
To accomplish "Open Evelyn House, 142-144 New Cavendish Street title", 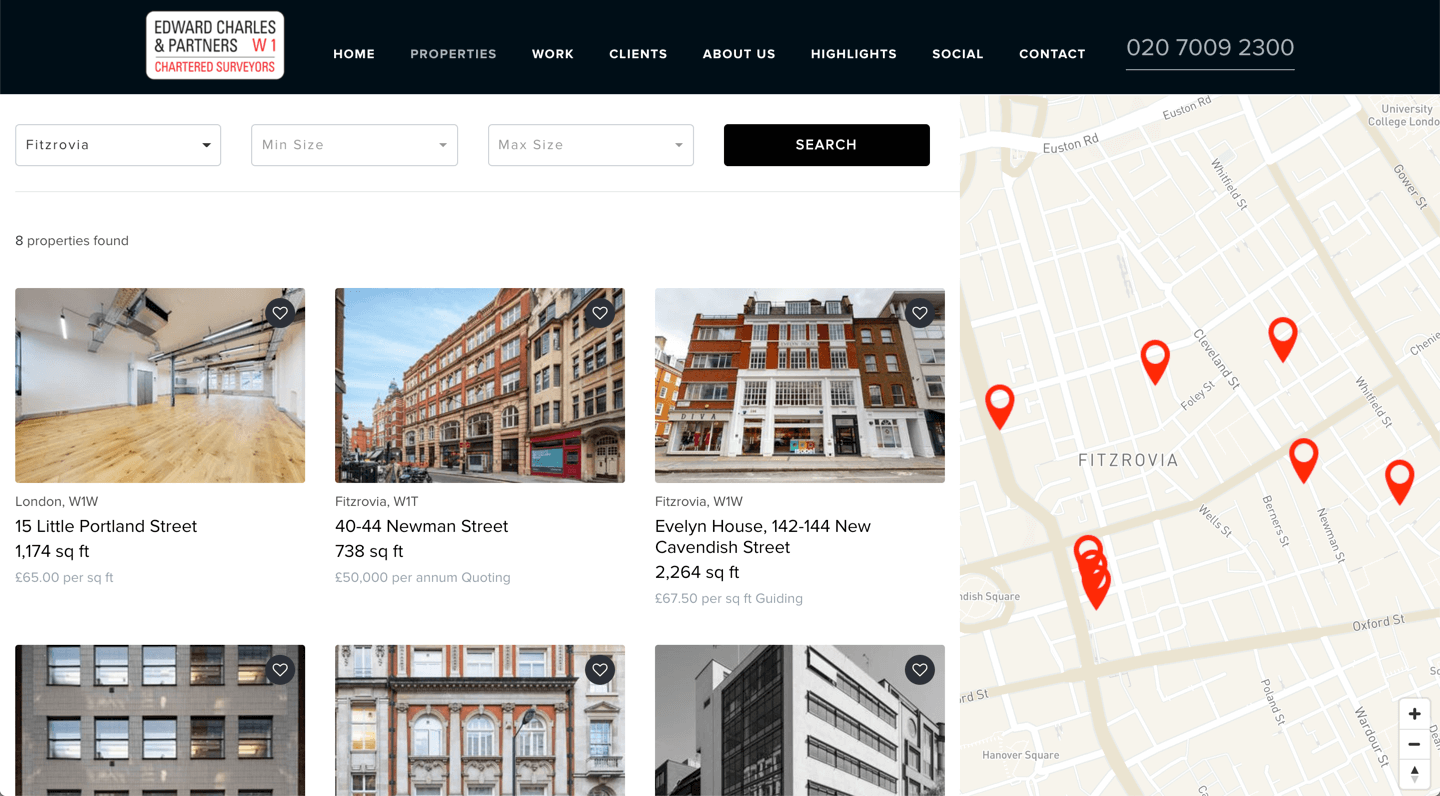I will pos(763,537).
